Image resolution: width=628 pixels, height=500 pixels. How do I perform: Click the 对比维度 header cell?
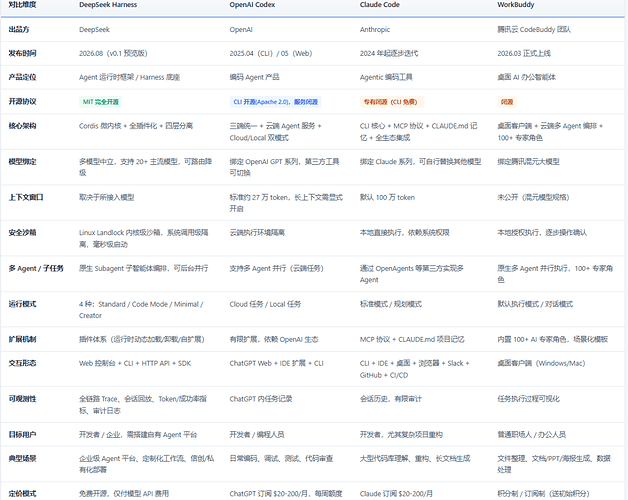[22, 5]
